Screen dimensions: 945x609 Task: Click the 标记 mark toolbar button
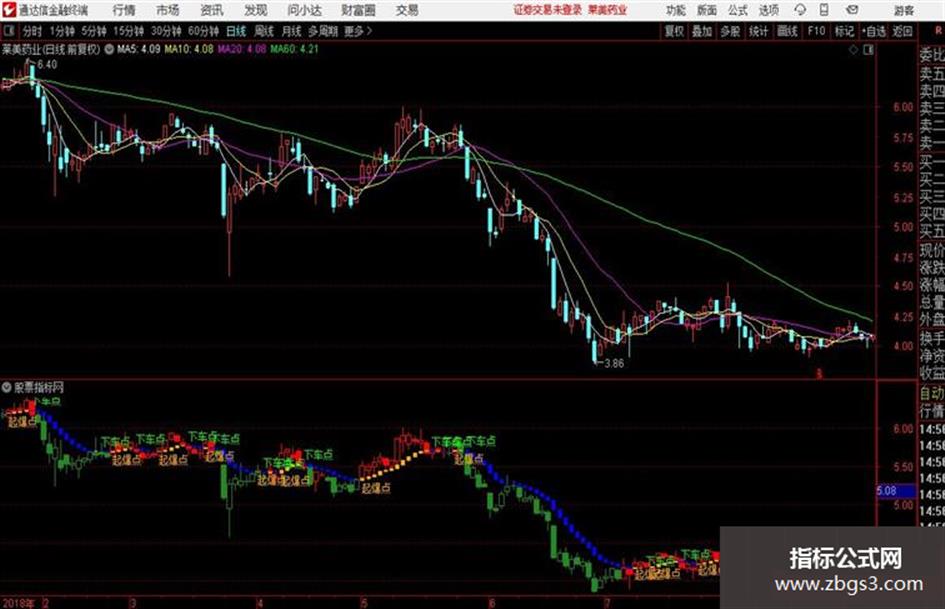(x=844, y=31)
